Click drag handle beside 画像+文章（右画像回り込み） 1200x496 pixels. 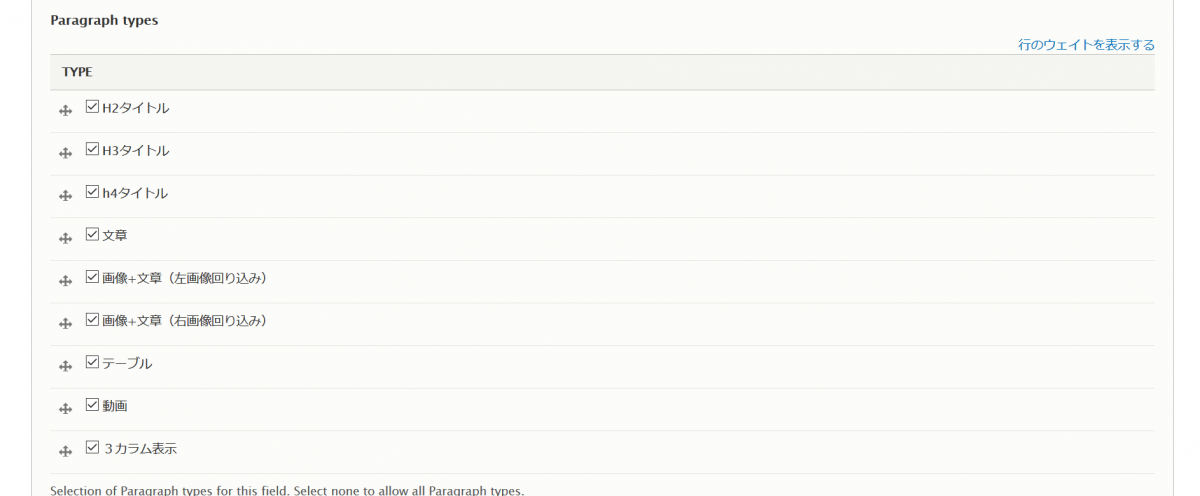pyautogui.click(x=66, y=324)
